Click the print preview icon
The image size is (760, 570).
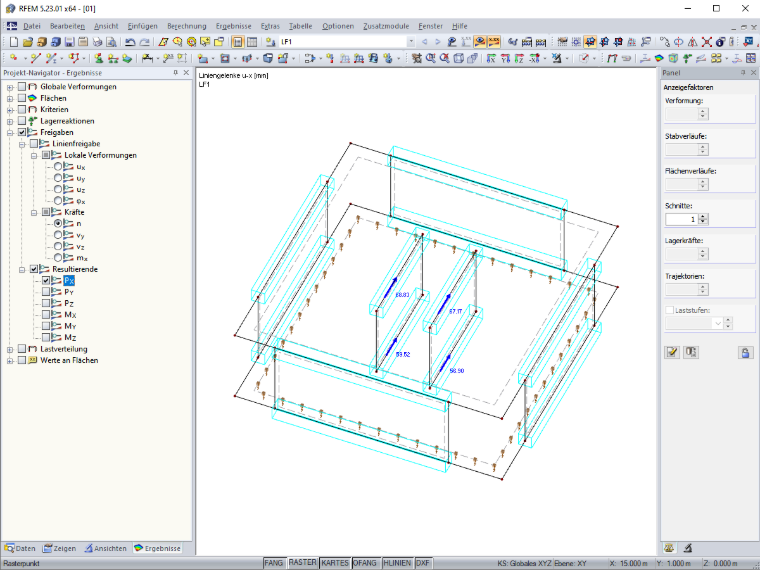coord(111,42)
